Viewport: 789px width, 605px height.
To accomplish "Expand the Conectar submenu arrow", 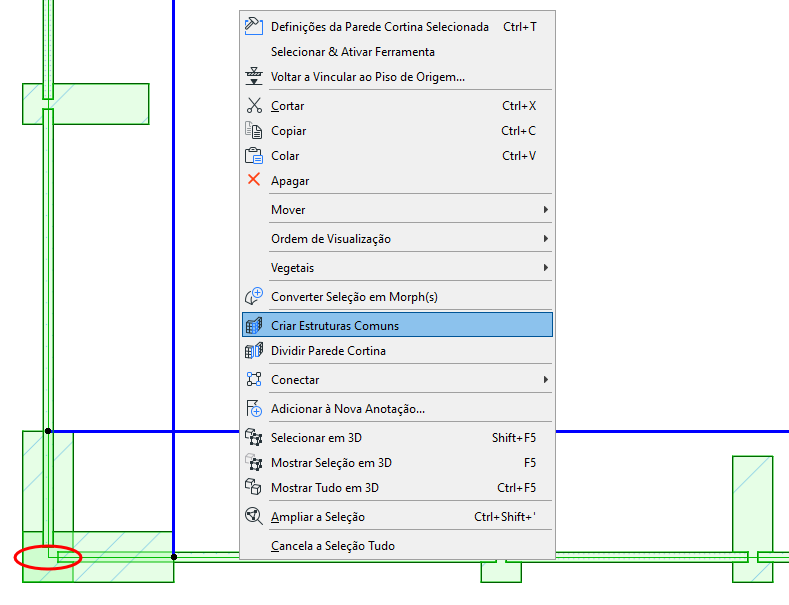I will [x=545, y=380].
